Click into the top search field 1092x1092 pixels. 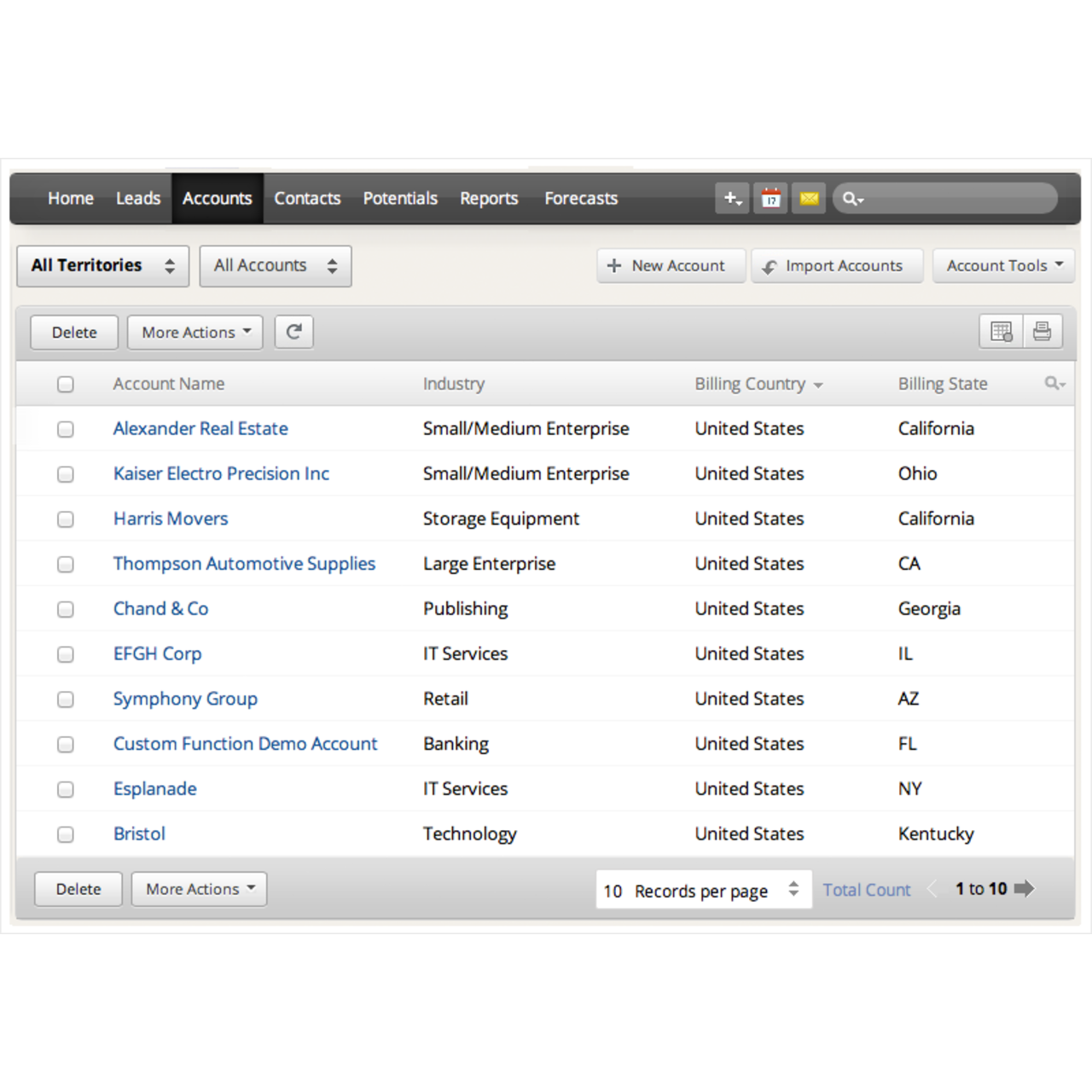click(955, 199)
